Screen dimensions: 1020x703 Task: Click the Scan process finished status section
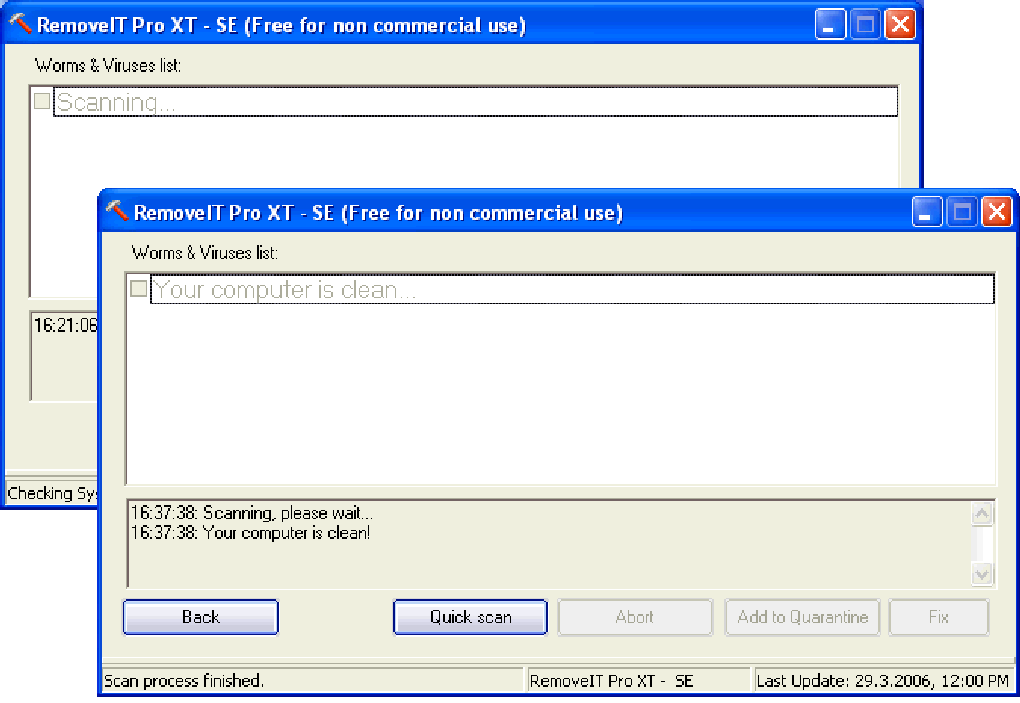[x=300, y=680]
